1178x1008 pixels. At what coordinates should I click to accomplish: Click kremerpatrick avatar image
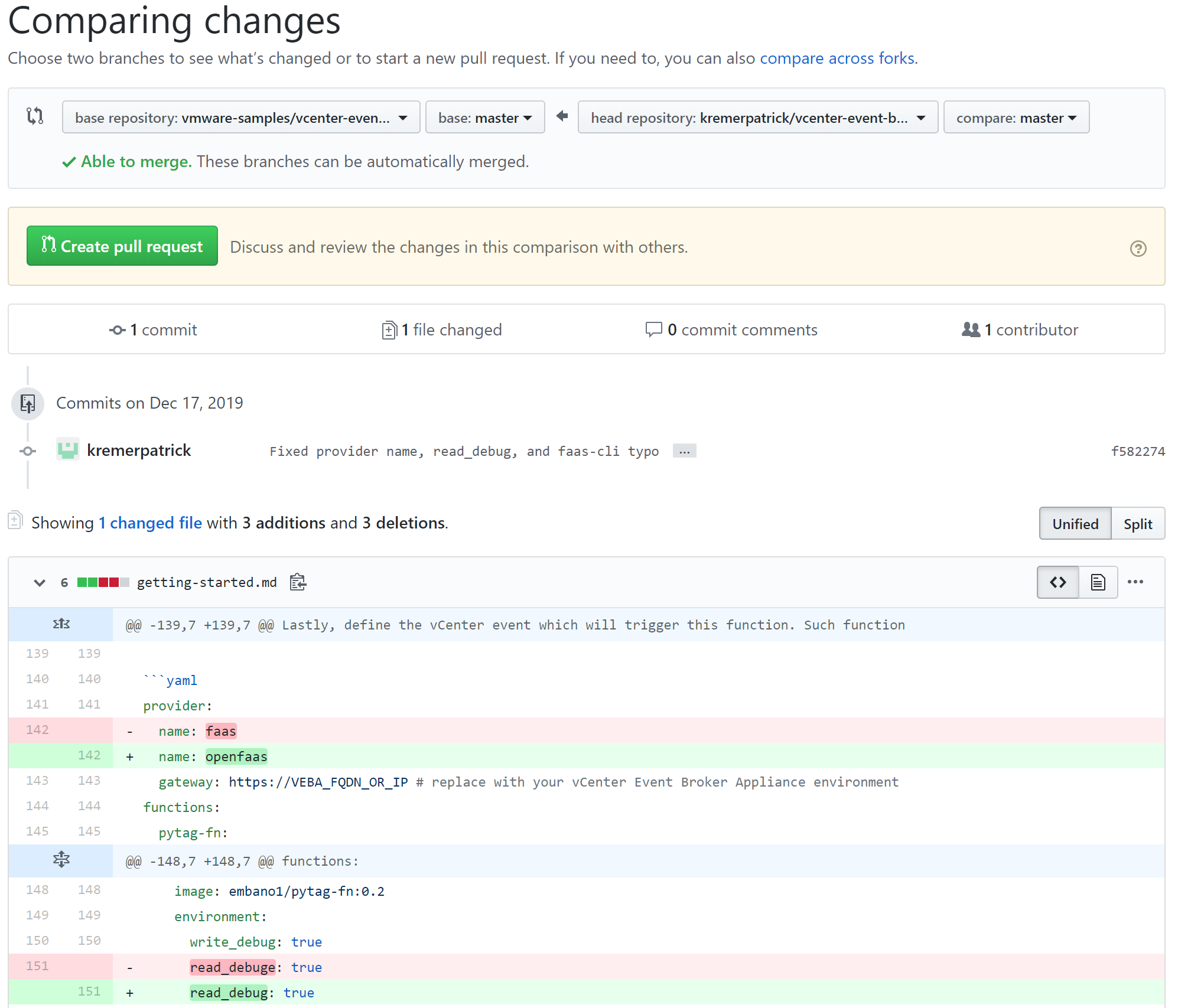[68, 450]
